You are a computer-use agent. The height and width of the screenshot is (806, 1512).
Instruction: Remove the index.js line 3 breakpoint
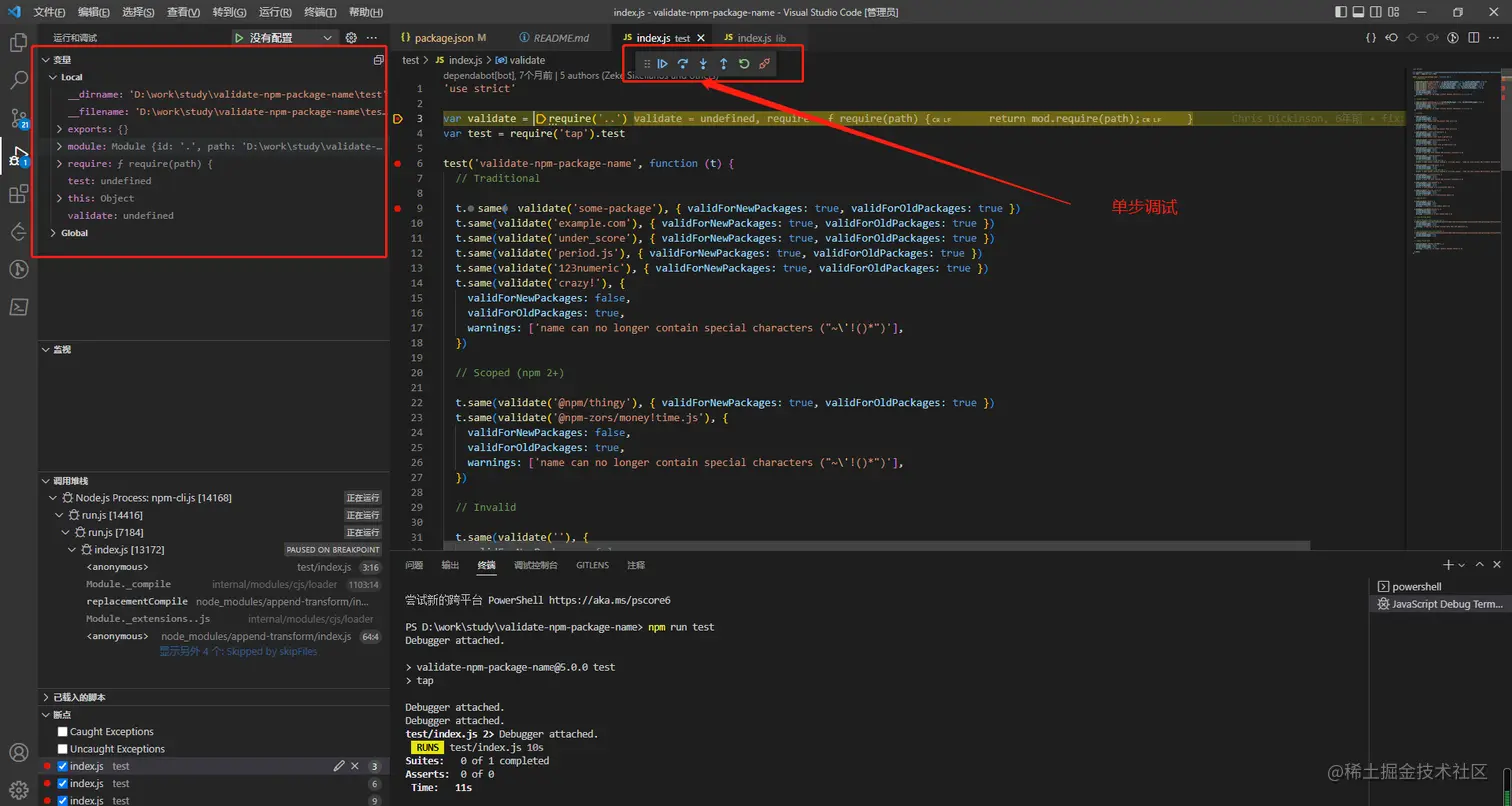354,766
